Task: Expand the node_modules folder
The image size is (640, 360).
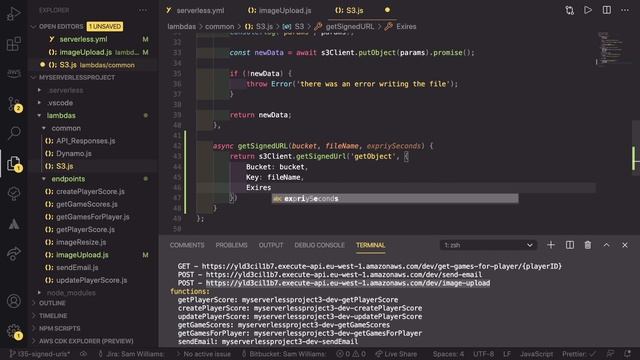Action: point(71,293)
